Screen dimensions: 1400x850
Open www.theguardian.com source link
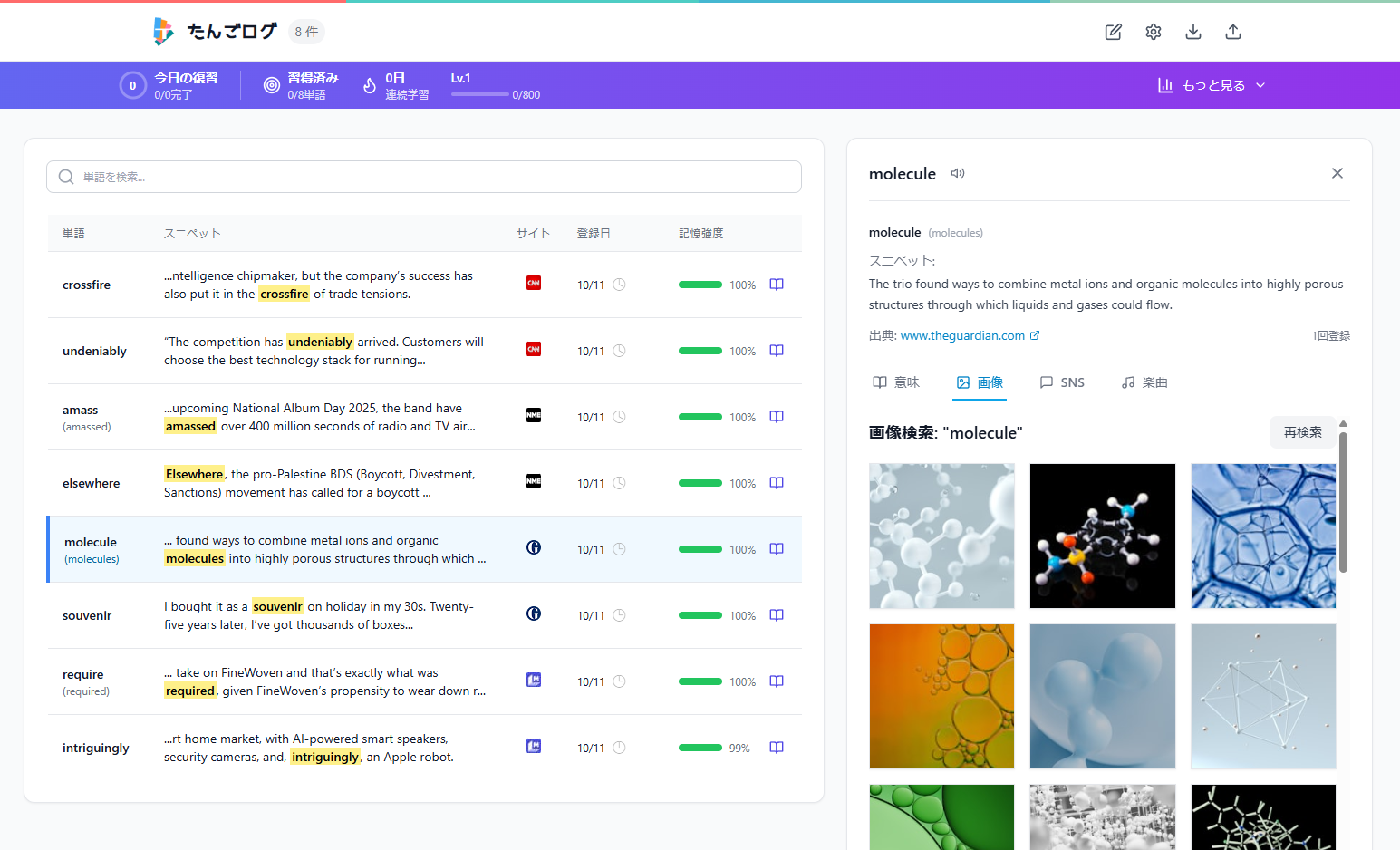962,335
